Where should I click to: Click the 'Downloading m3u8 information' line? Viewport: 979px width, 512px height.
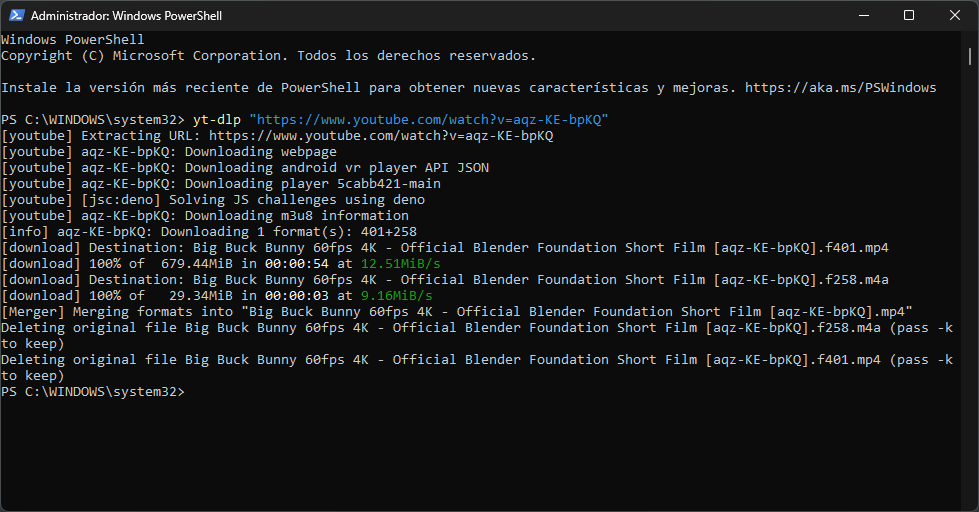205,215
